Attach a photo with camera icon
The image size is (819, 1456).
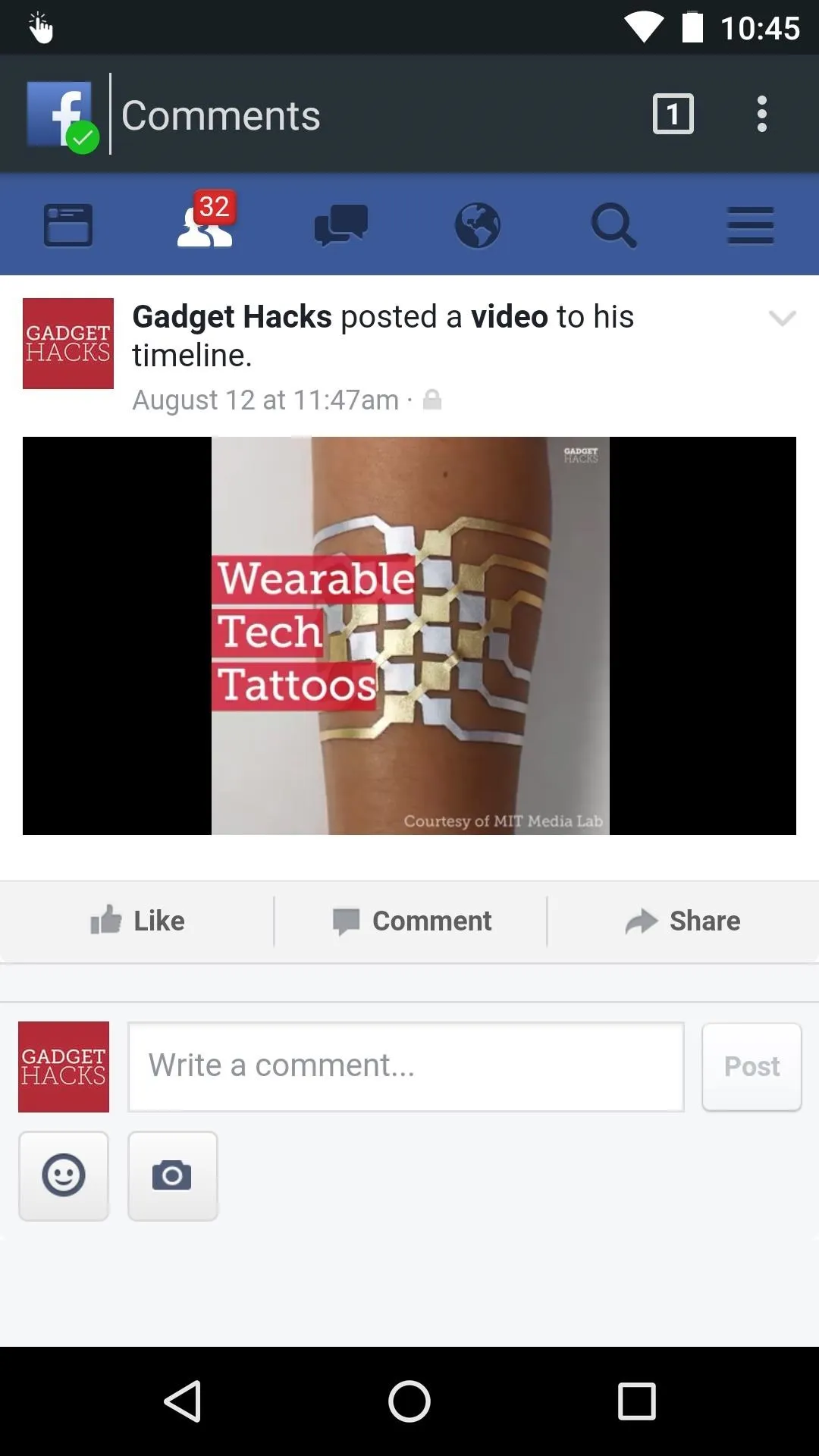[173, 1175]
